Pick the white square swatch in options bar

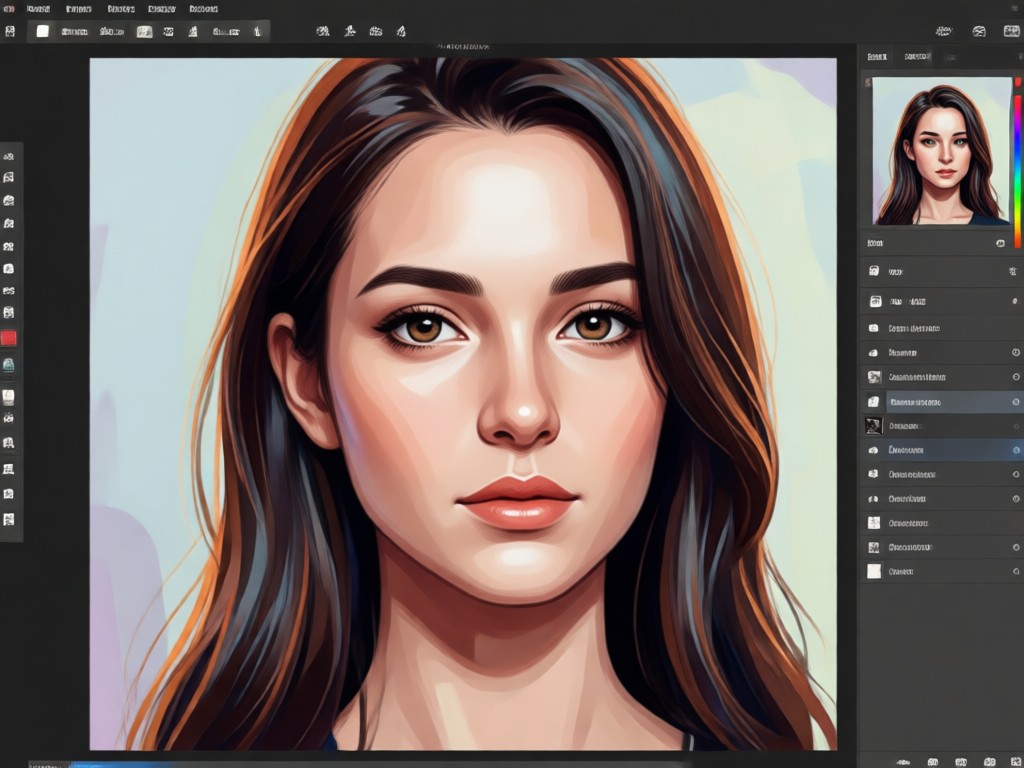tap(42, 31)
